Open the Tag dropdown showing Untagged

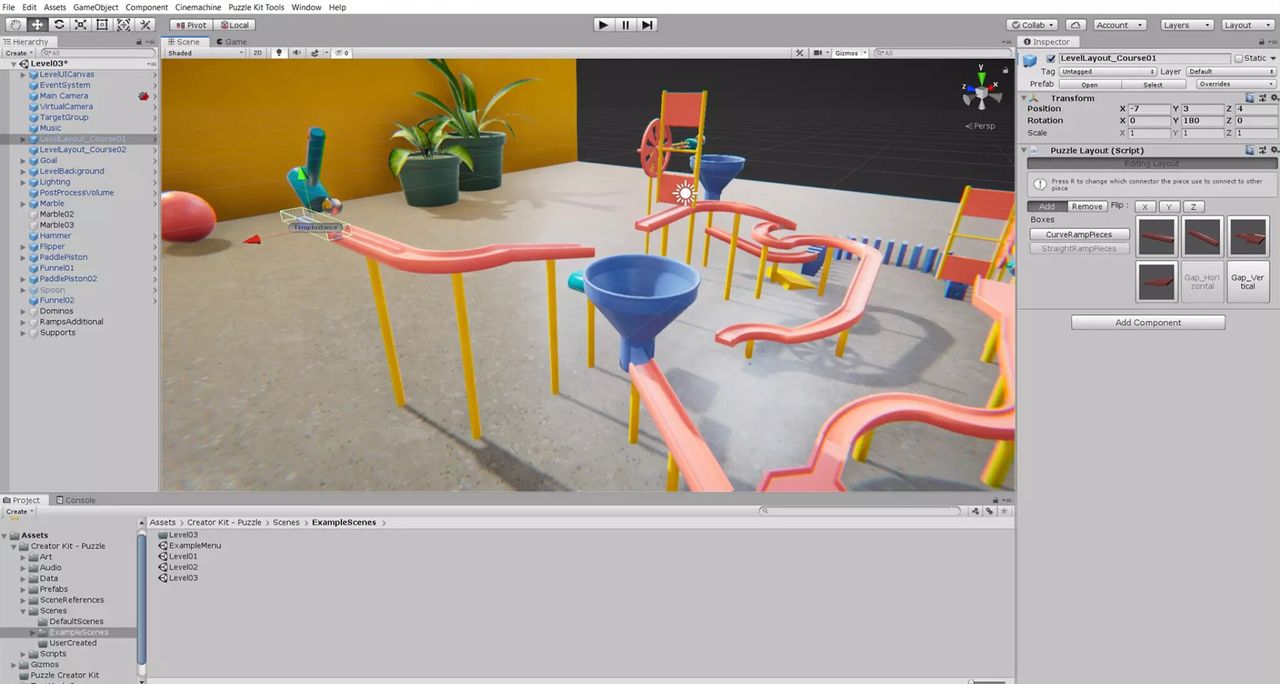[1108, 72]
